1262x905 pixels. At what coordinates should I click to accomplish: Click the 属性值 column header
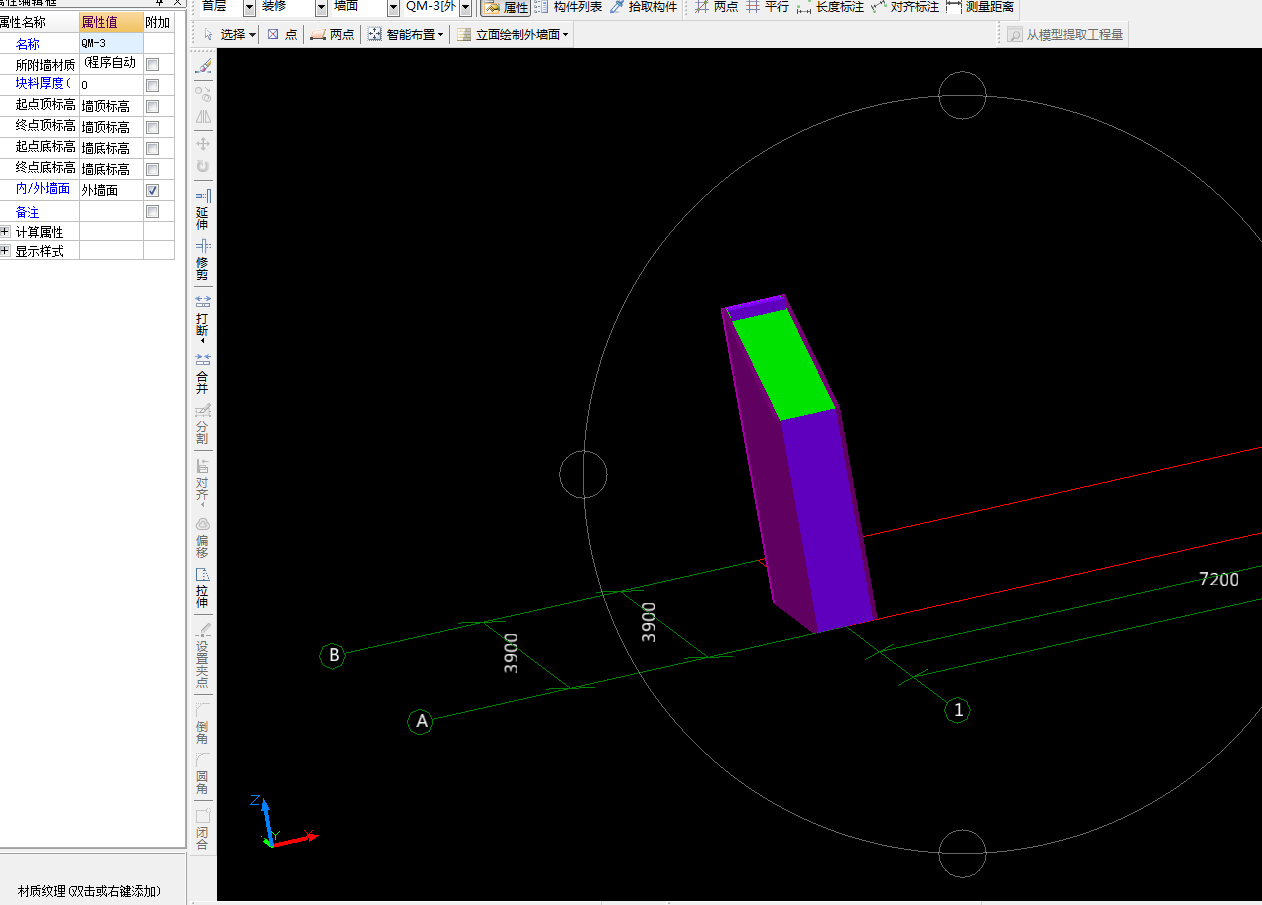(x=111, y=22)
